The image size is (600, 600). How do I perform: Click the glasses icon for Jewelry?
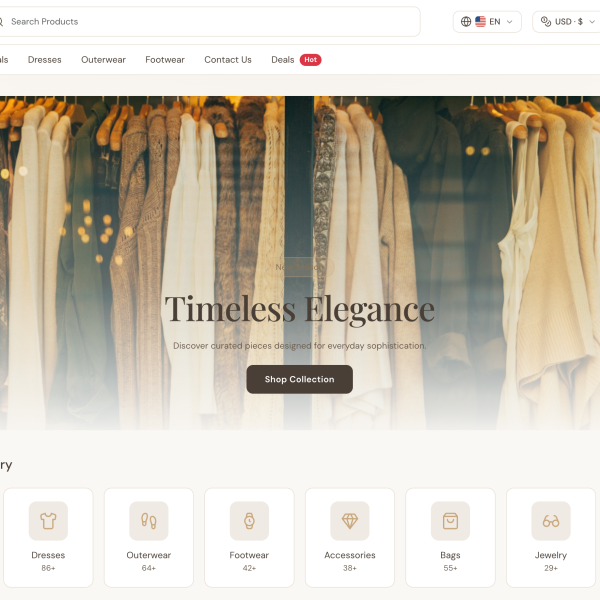click(551, 521)
